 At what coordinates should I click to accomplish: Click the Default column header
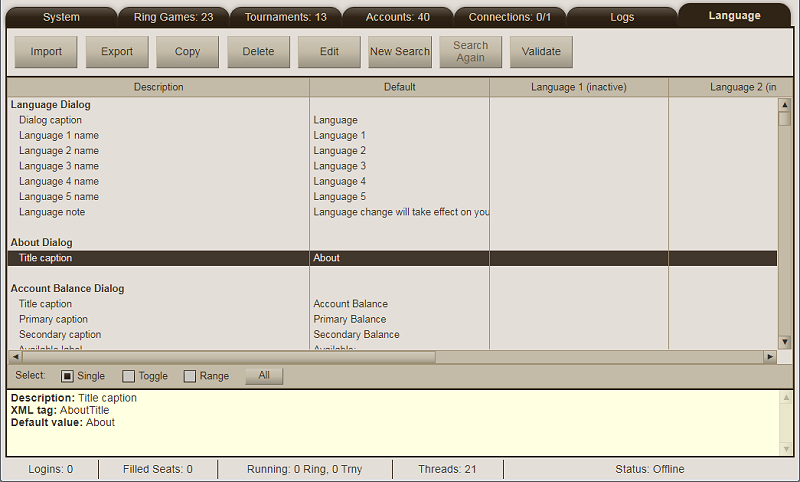[x=399, y=87]
